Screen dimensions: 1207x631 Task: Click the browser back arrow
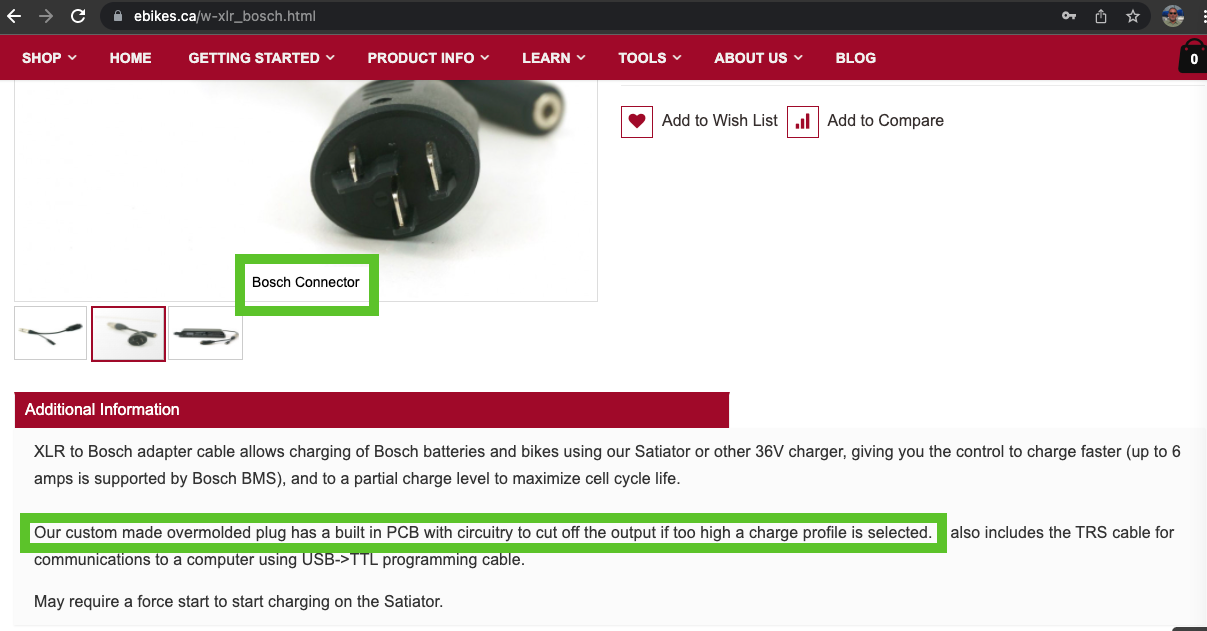click(x=14, y=17)
